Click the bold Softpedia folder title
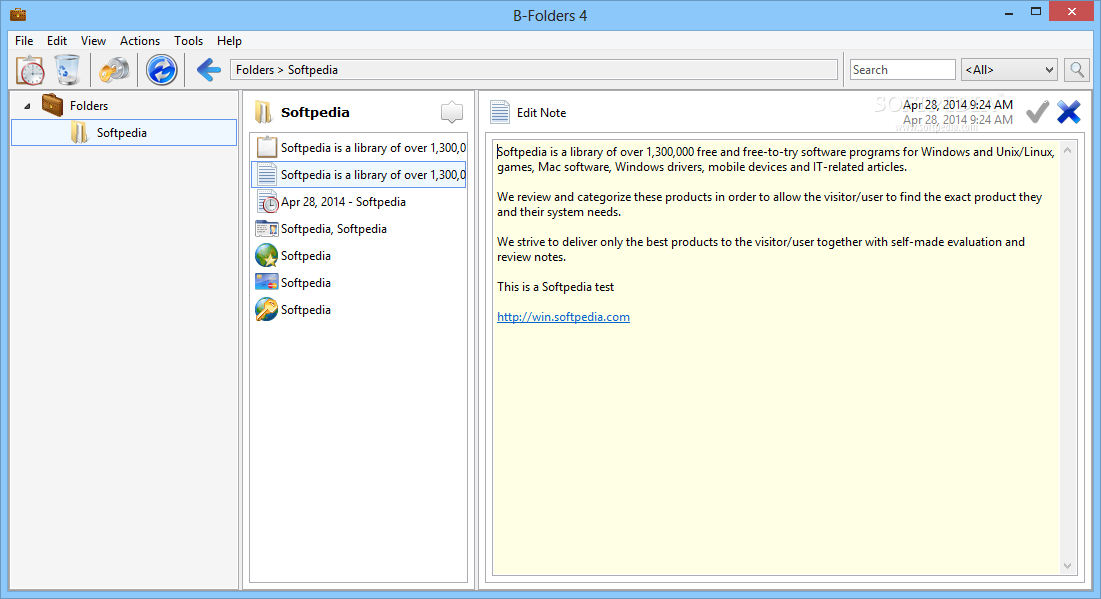1101x599 pixels. coord(315,112)
